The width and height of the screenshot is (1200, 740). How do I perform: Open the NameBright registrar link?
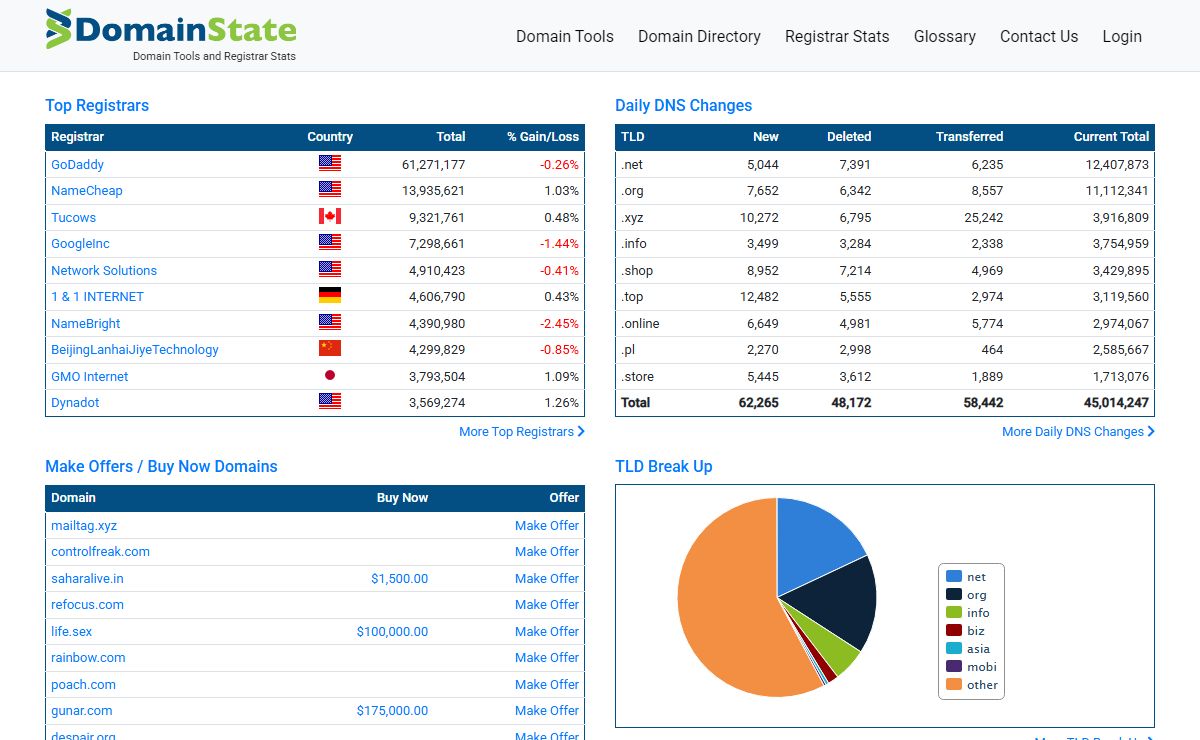tap(86, 323)
